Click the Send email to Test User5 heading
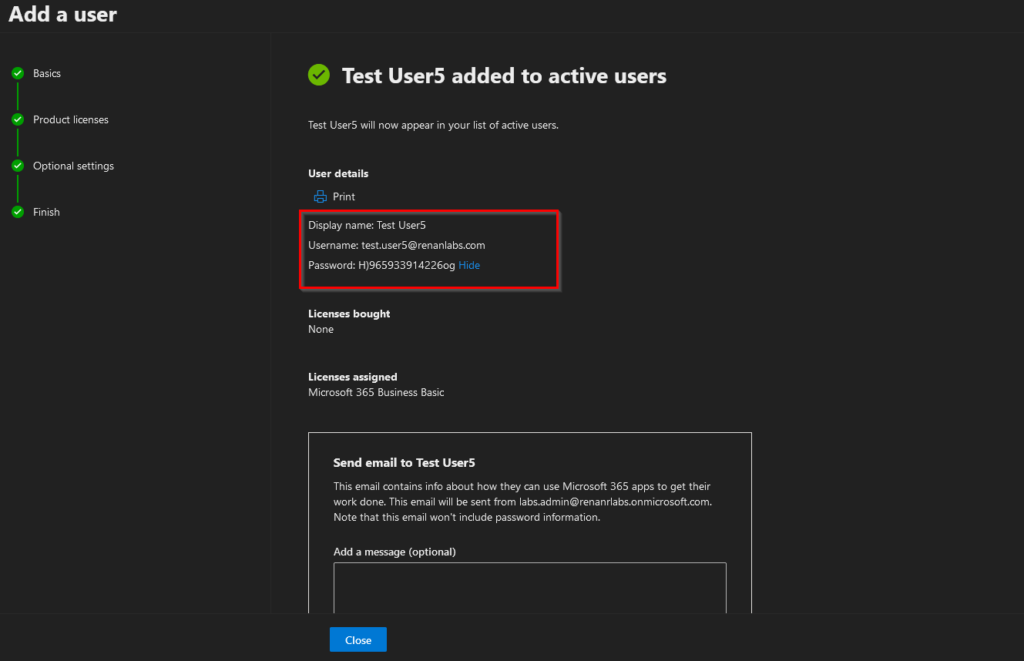The height and width of the screenshot is (661, 1024). coord(404,462)
